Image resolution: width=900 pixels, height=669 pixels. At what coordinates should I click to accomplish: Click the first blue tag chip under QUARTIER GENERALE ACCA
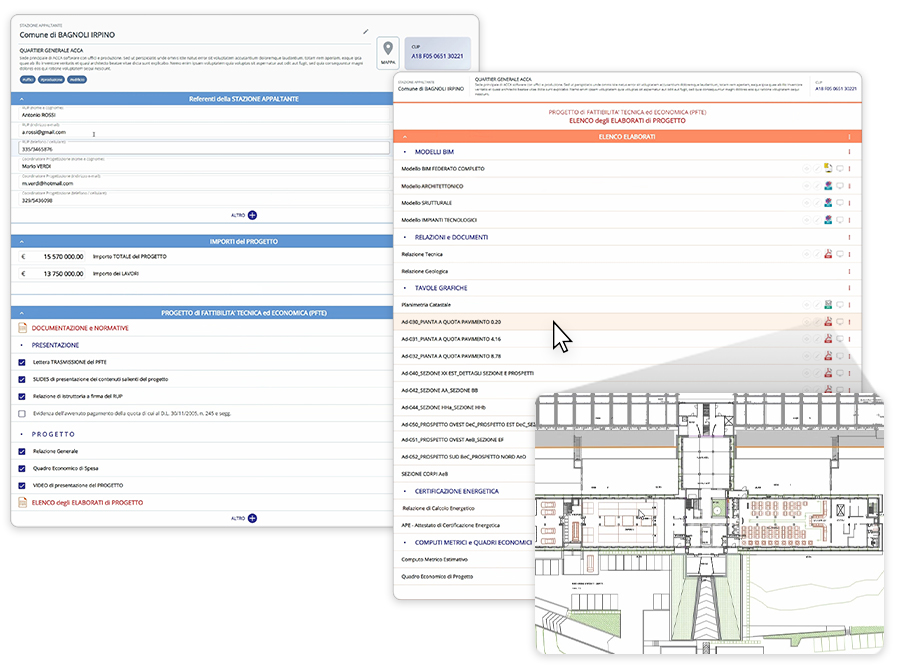pyautogui.click(x=28, y=79)
